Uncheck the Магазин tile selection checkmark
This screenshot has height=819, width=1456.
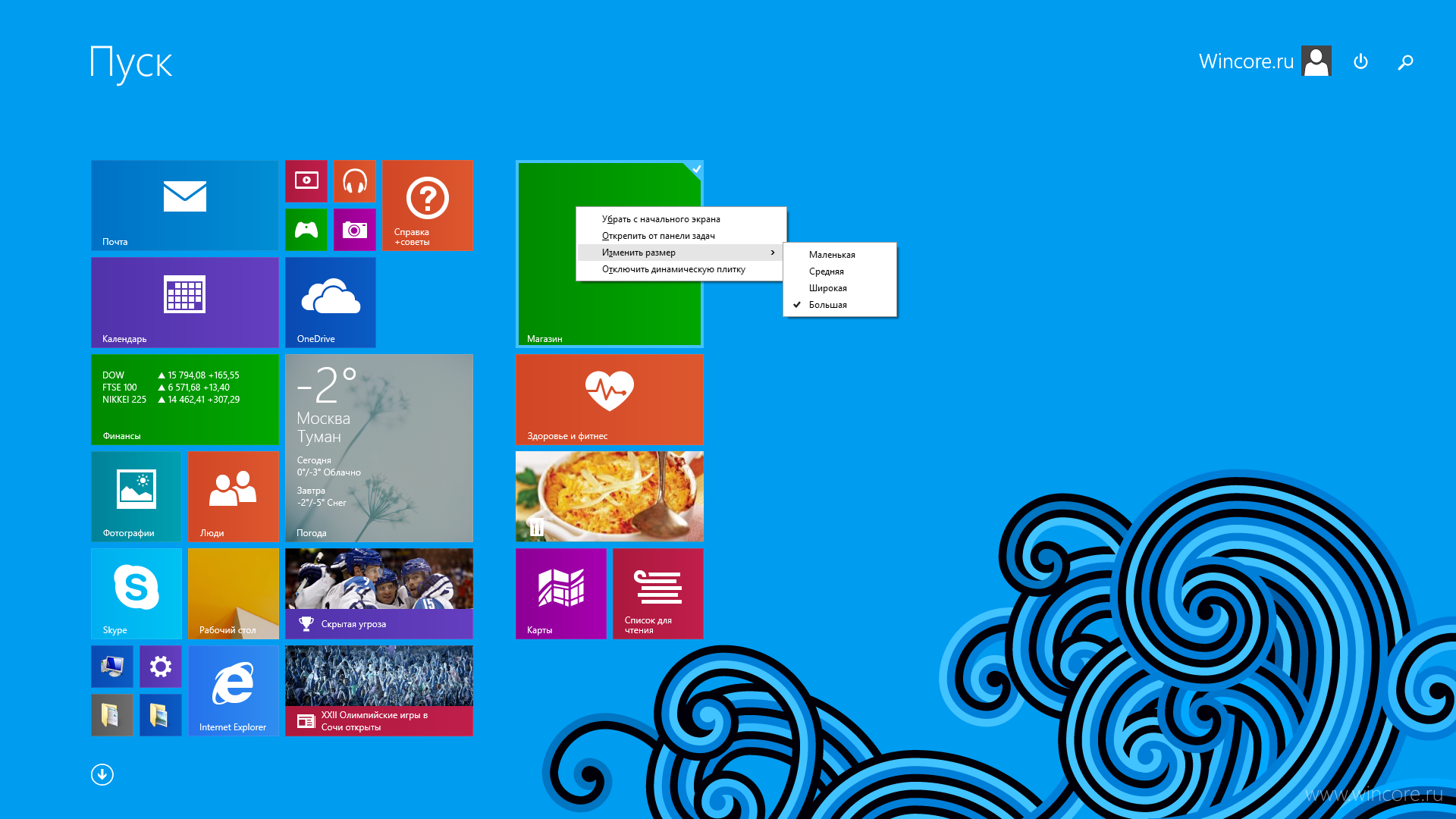(695, 168)
